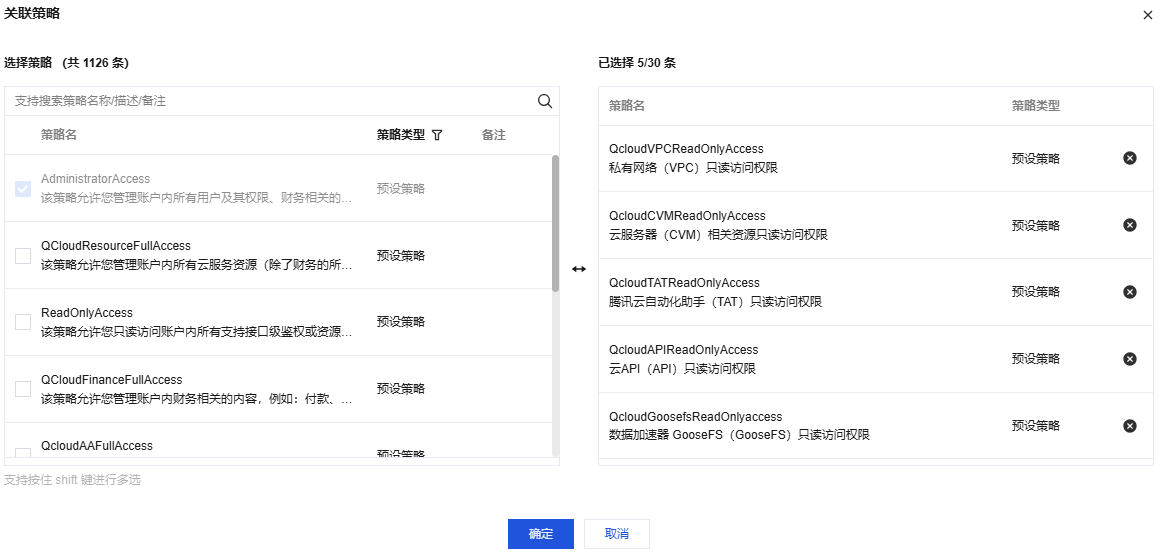Click QcloudAPIReadOnlyAccess in the selected list
The image size is (1161, 554).
click(x=684, y=349)
